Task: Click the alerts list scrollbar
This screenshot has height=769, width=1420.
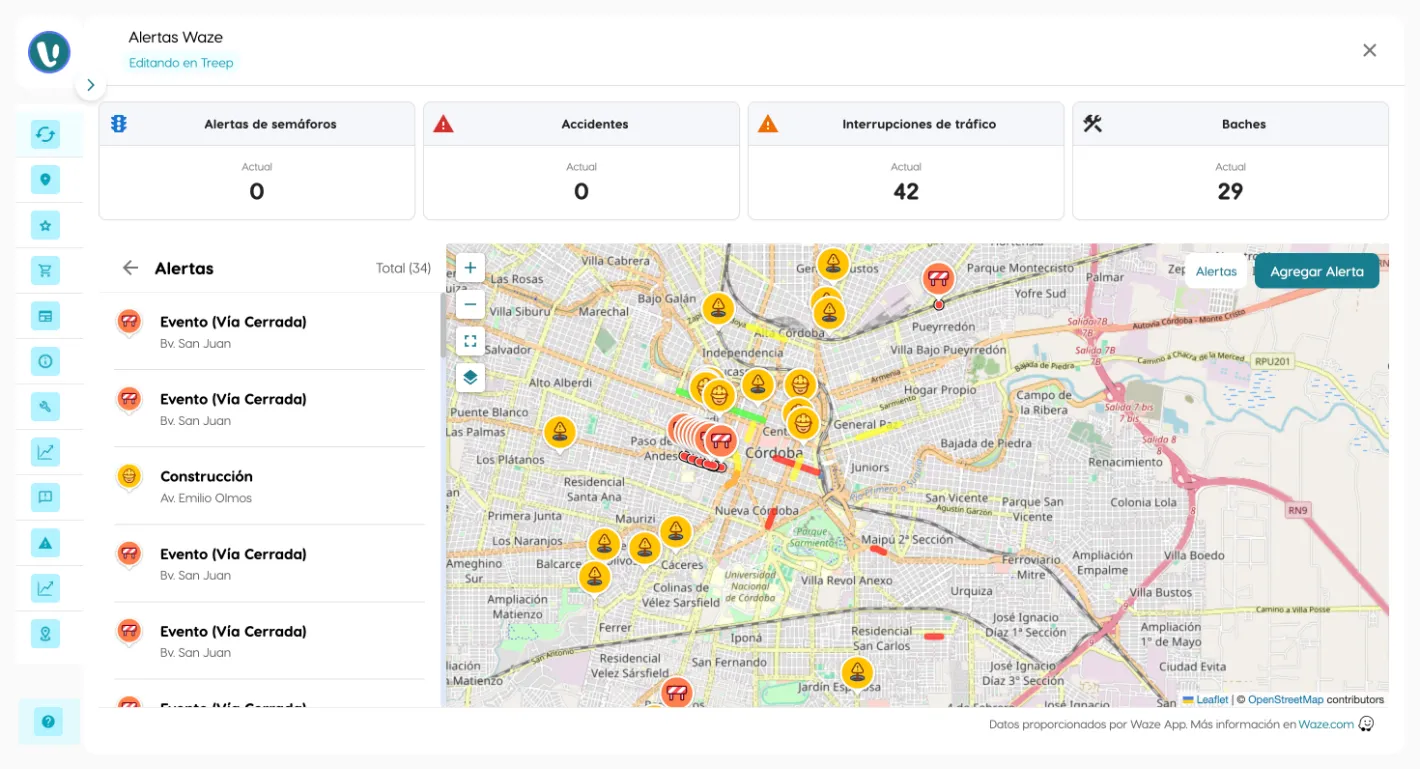Action: [x=443, y=325]
